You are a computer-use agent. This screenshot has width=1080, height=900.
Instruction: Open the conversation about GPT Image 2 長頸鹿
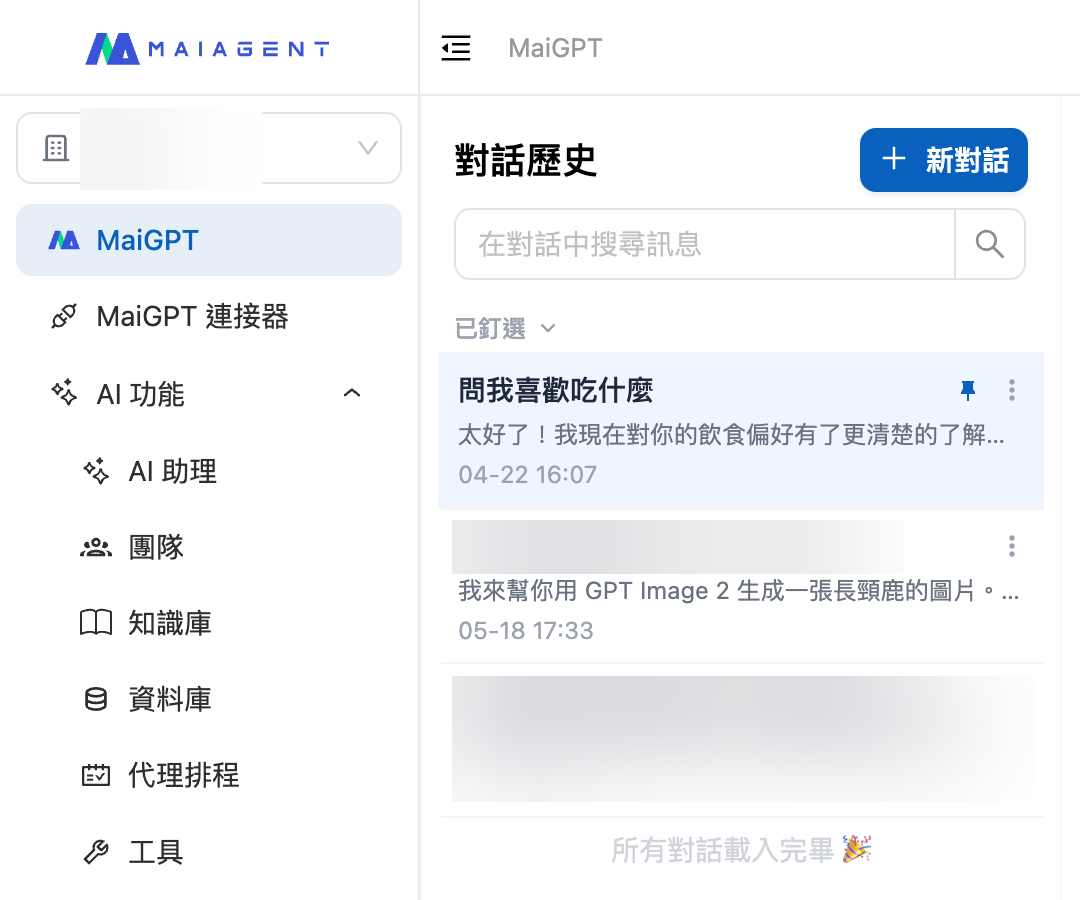tap(741, 587)
